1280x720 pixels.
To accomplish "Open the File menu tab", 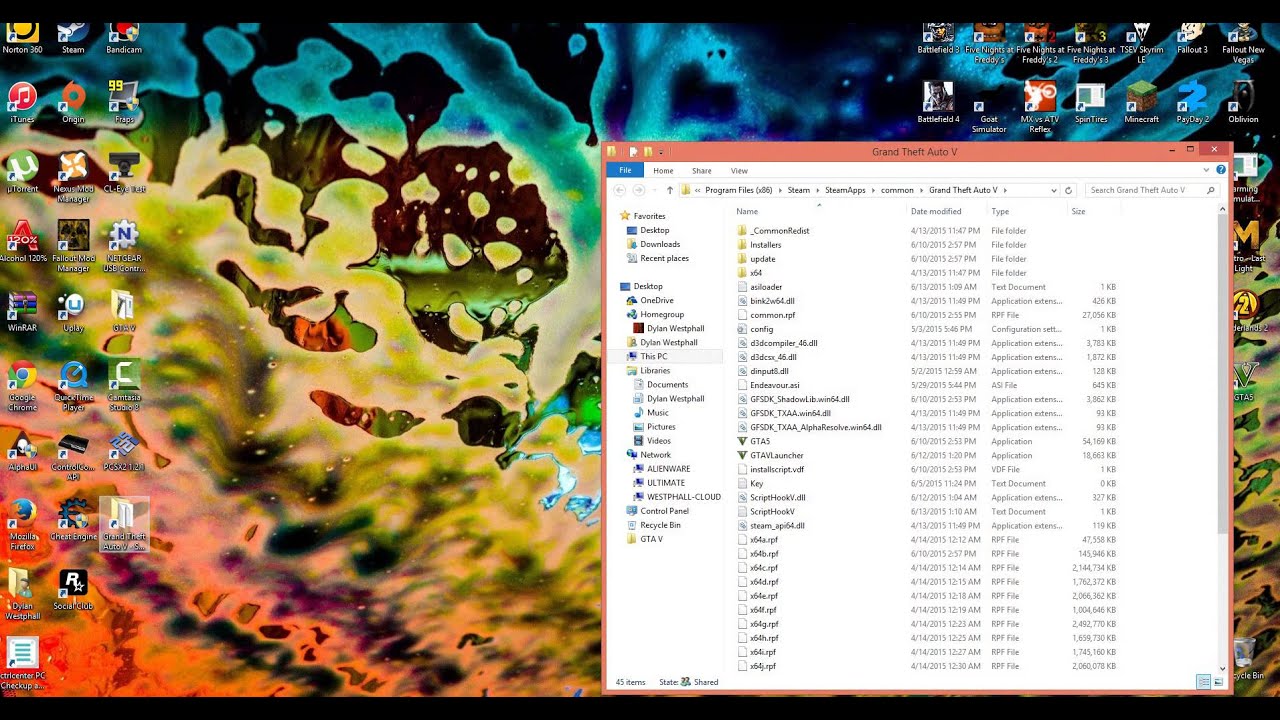I will (625, 171).
